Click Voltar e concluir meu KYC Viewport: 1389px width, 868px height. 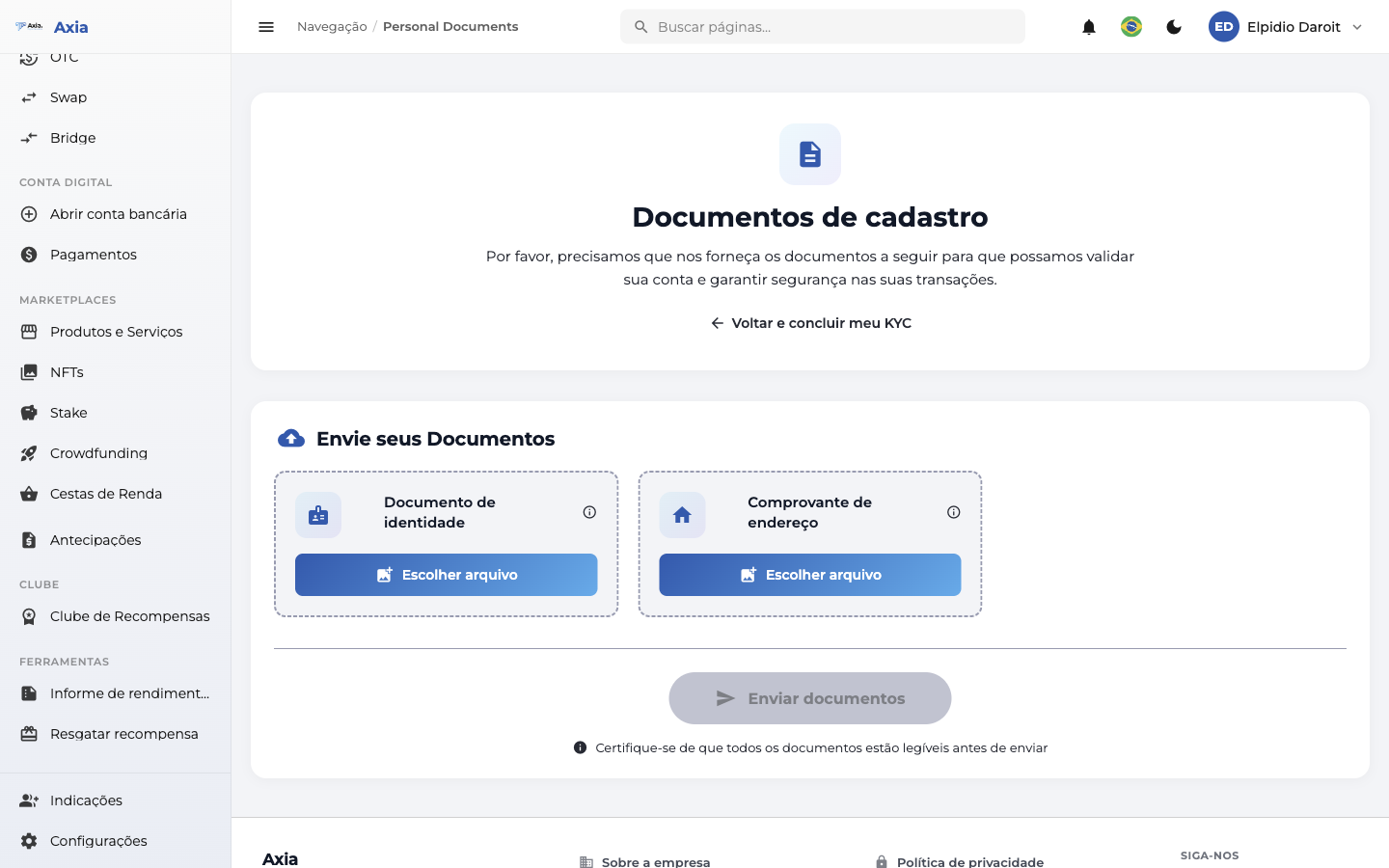810,323
